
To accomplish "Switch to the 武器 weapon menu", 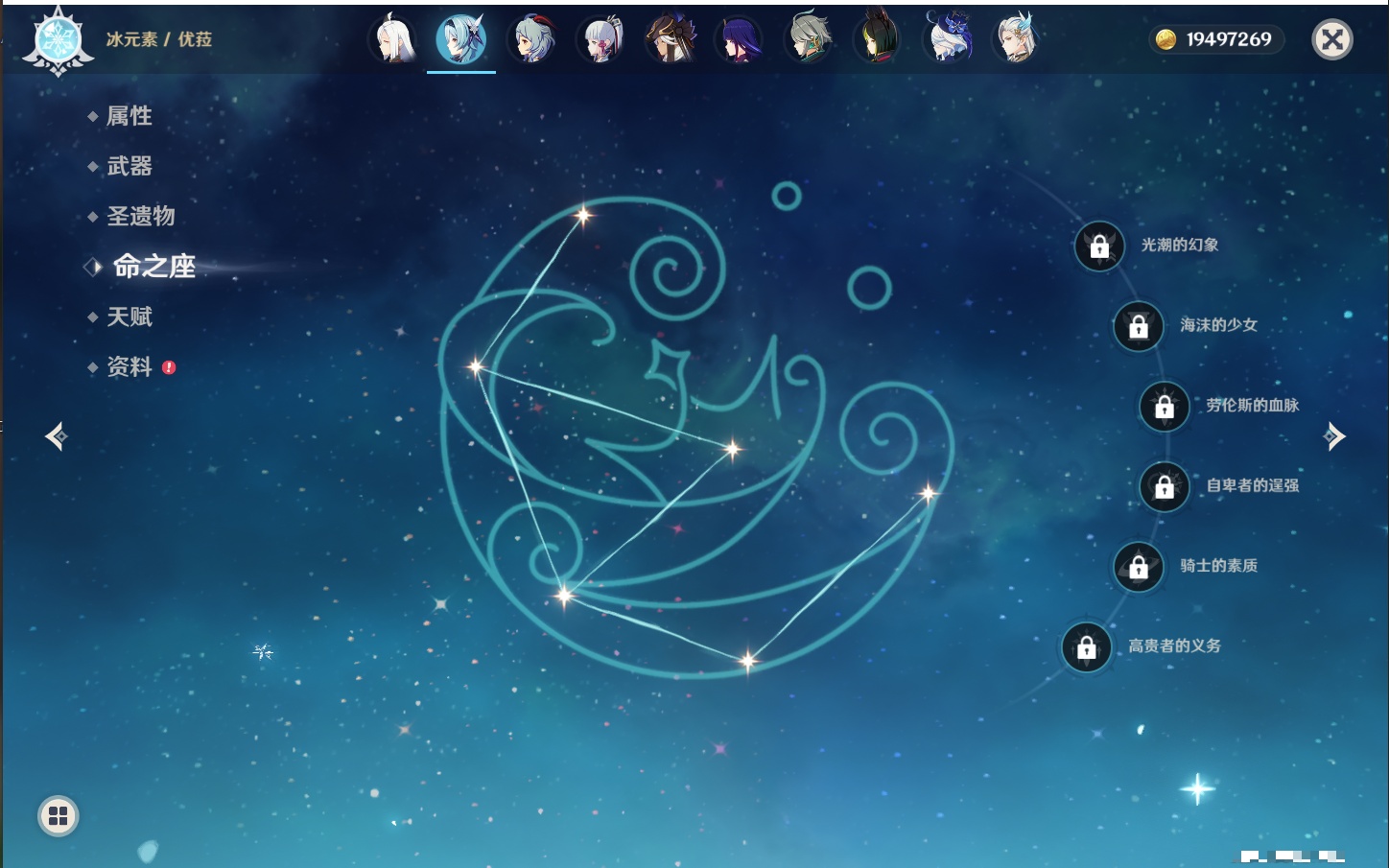I will (129, 166).
